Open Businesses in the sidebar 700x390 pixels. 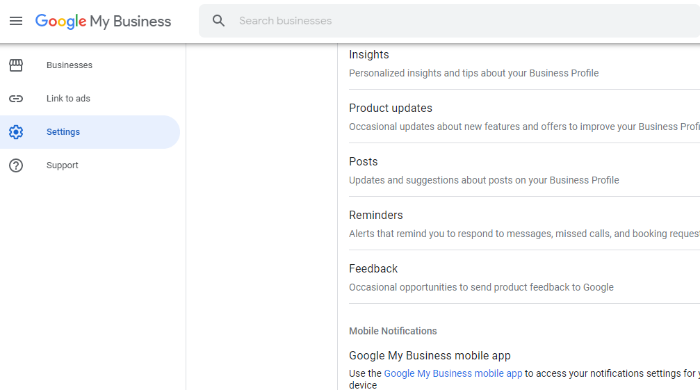pos(90,65)
